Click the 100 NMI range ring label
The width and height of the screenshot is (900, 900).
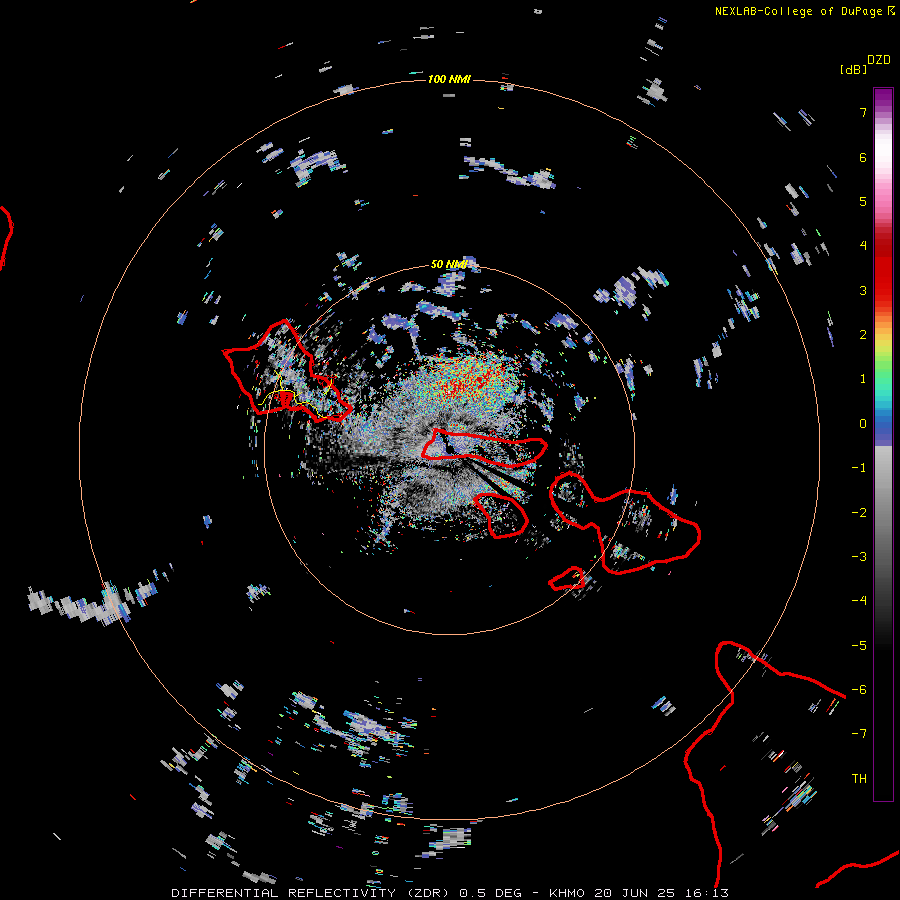tap(449, 79)
